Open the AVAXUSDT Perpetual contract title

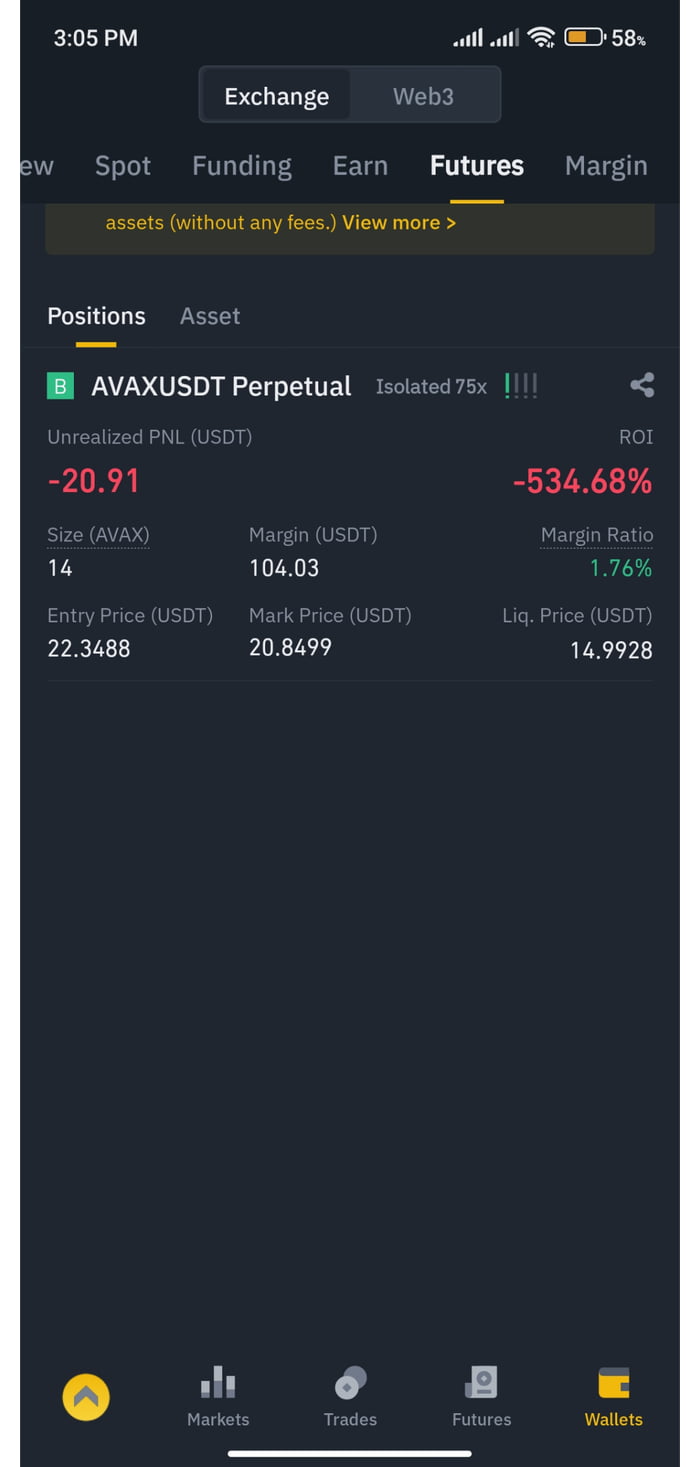(221, 386)
